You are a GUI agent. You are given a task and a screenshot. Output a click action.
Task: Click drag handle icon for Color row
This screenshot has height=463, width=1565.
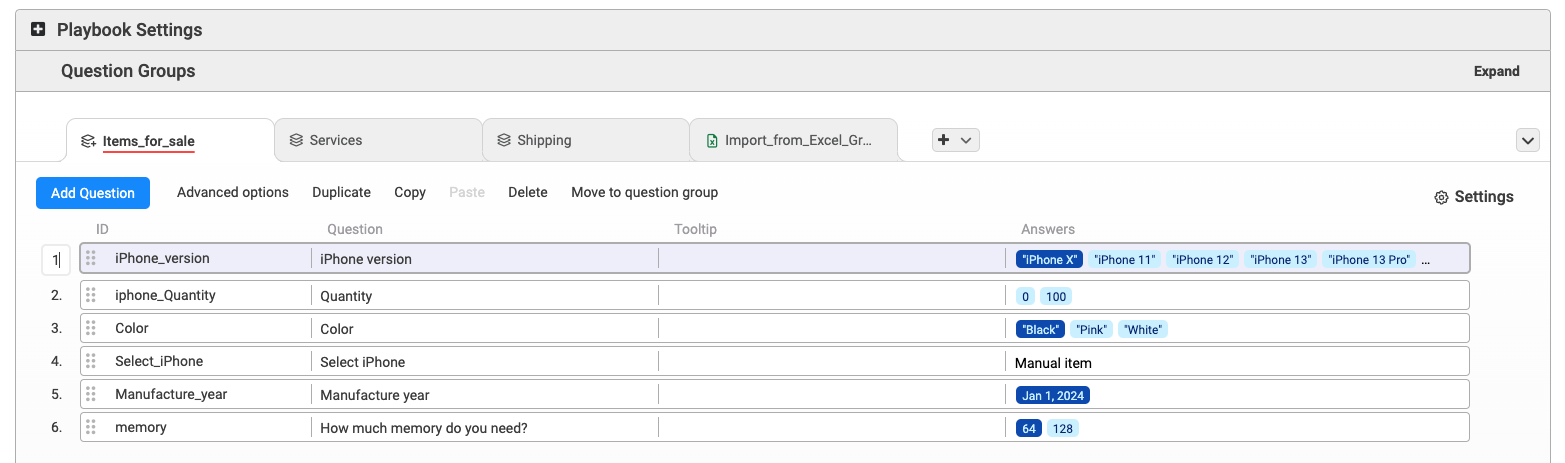[91, 328]
